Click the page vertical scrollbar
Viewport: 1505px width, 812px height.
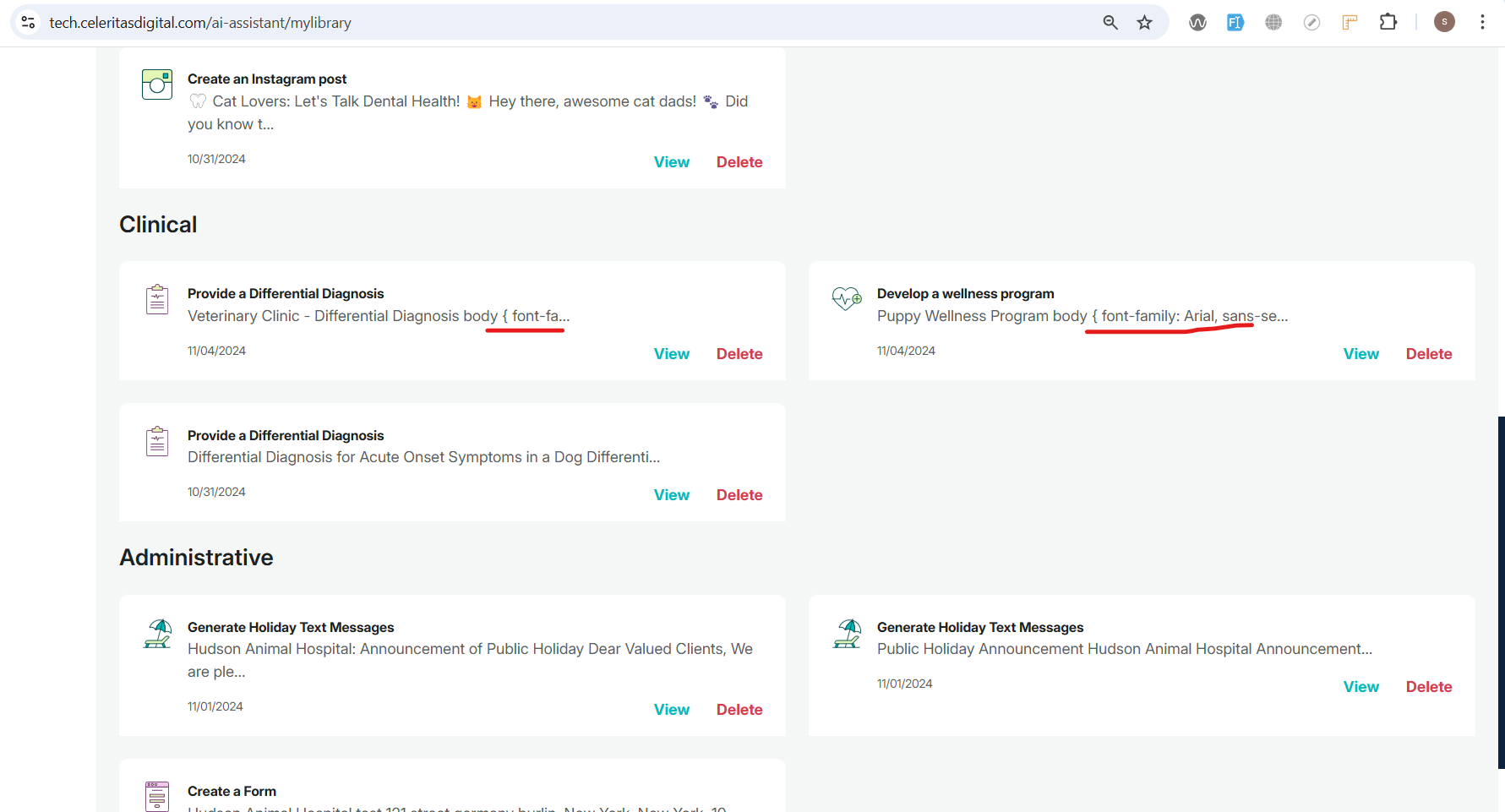(1501, 591)
